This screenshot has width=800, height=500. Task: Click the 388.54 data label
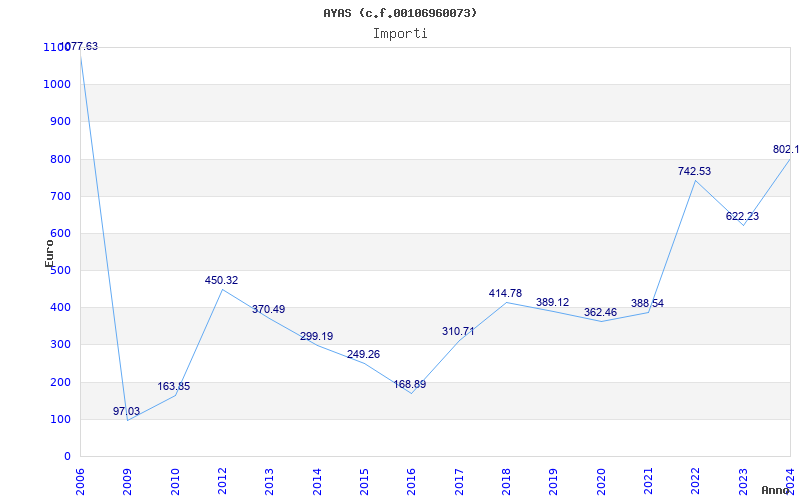pyautogui.click(x=647, y=303)
